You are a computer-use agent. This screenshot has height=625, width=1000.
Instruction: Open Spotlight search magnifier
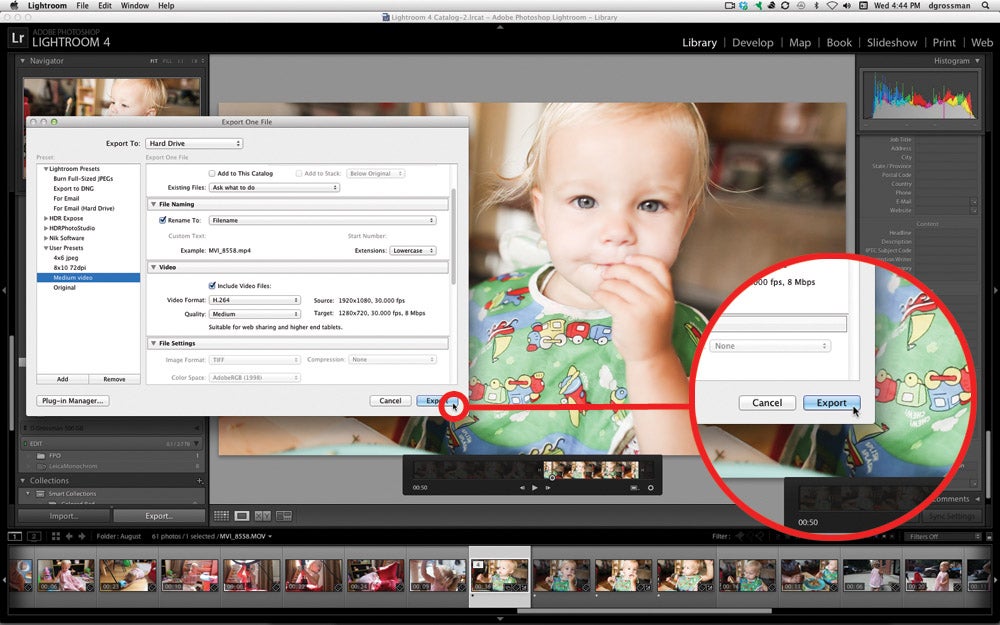[987, 6]
